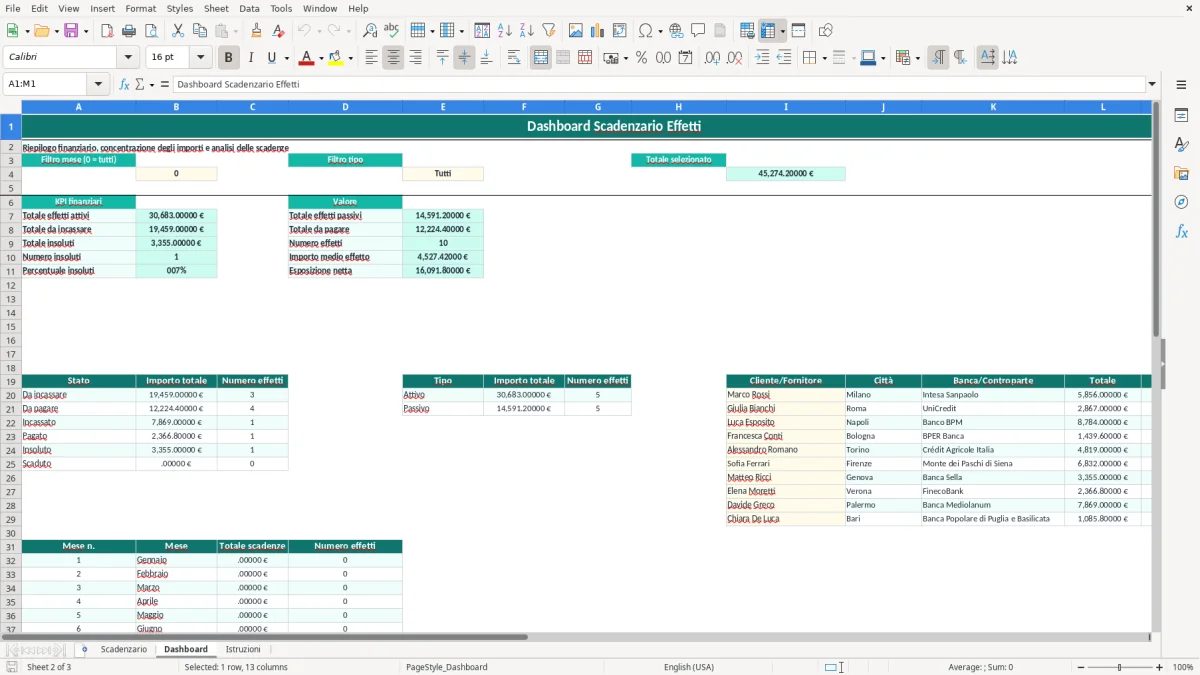Toggle Align Right

(415, 58)
